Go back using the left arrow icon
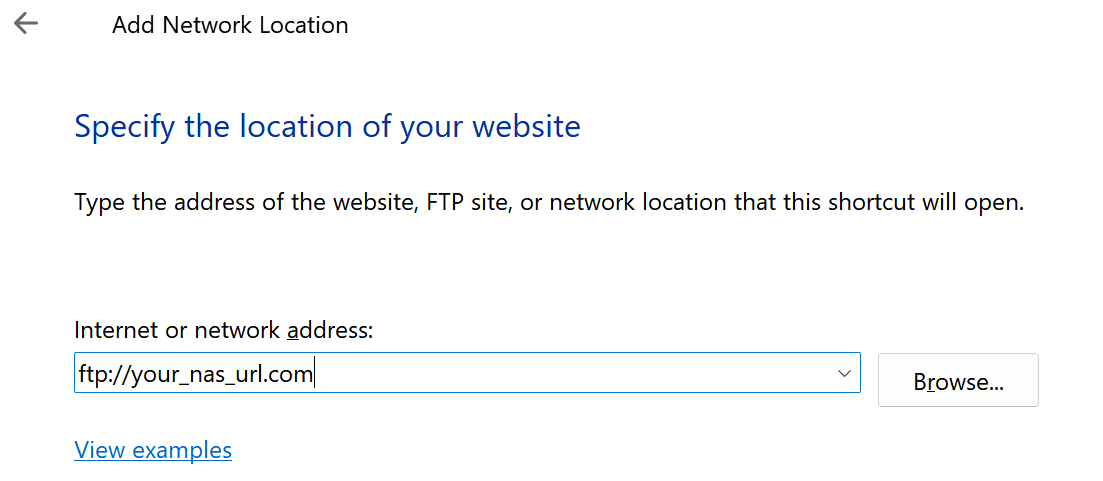 26,24
